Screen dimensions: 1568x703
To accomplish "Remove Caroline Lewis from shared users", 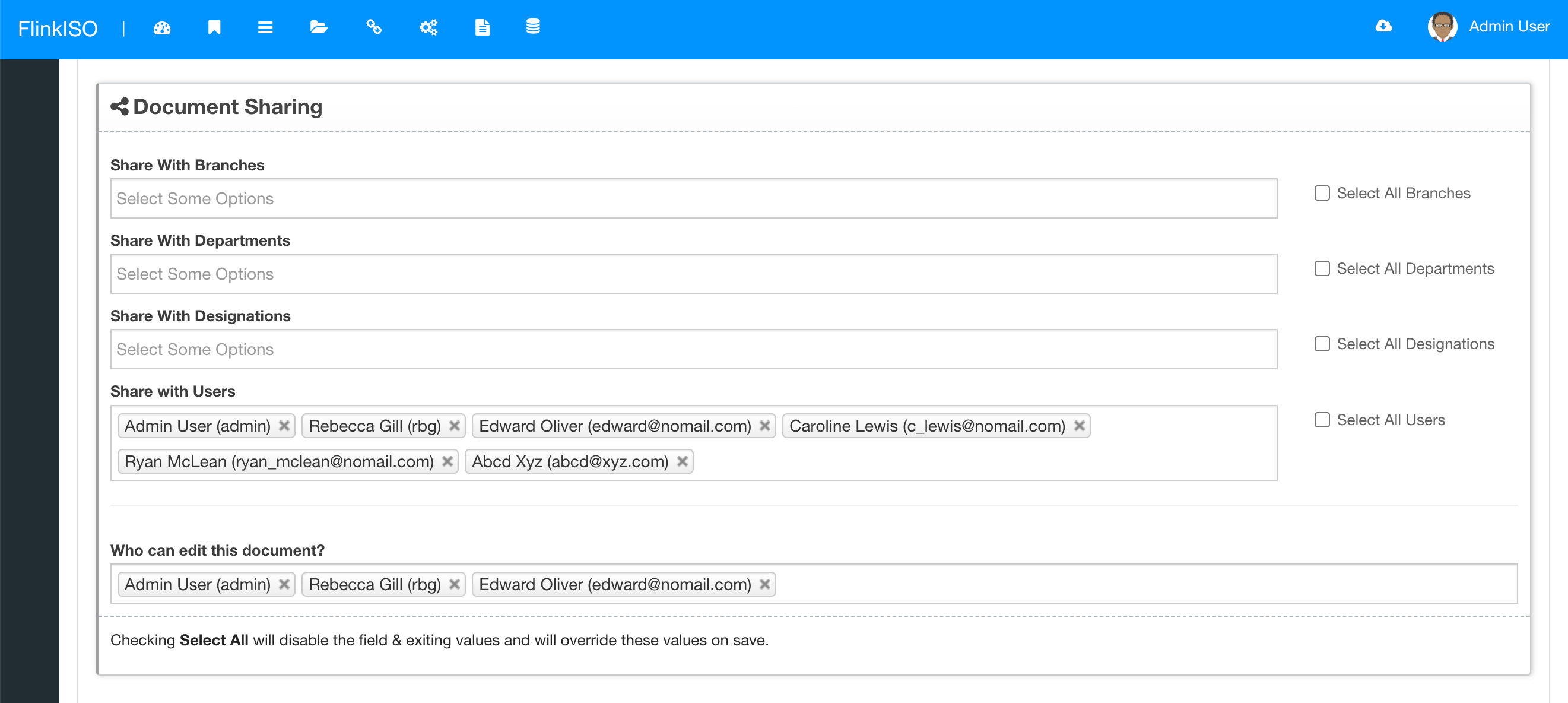I will 1078,426.
